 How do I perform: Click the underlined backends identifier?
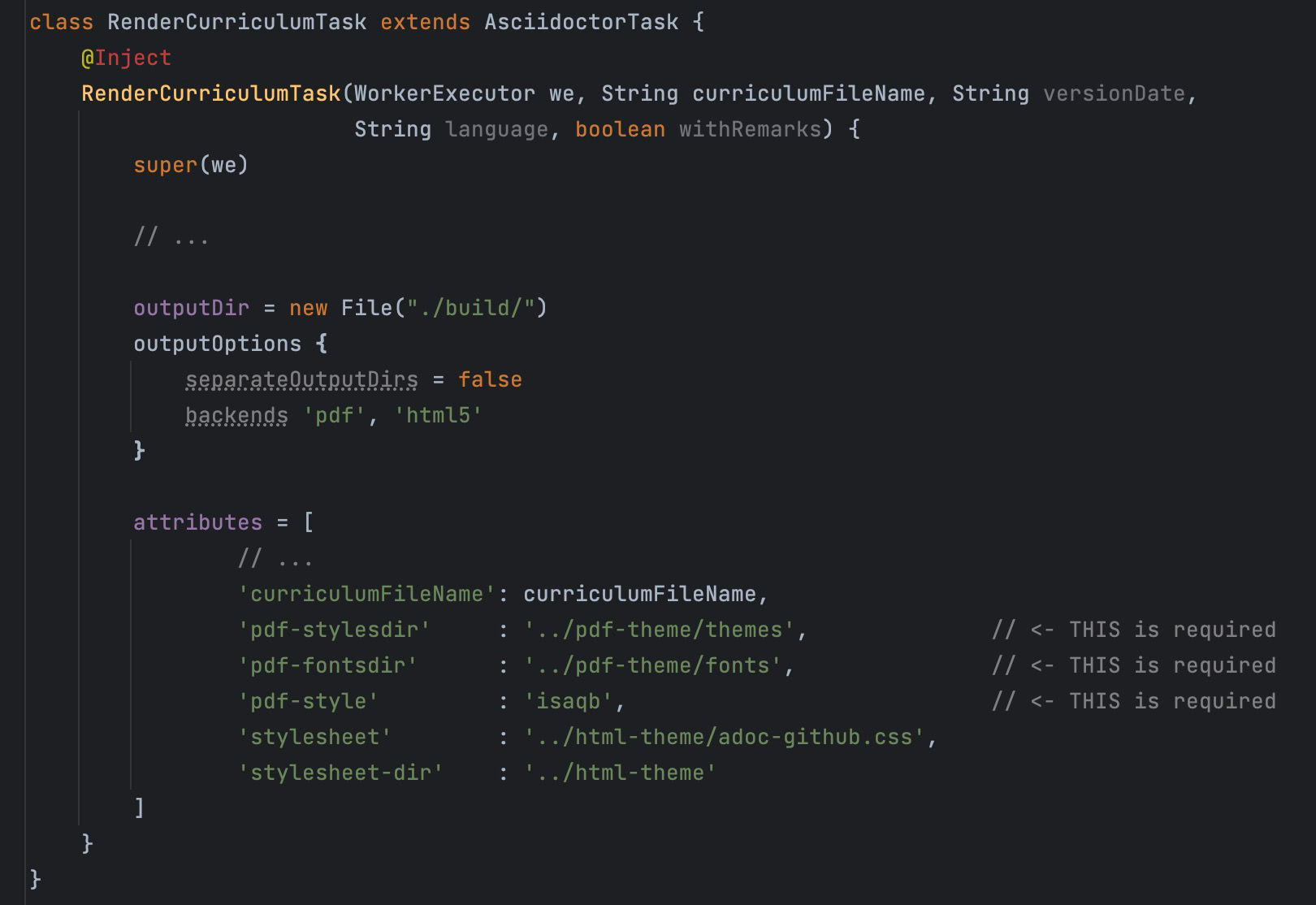pos(236,415)
